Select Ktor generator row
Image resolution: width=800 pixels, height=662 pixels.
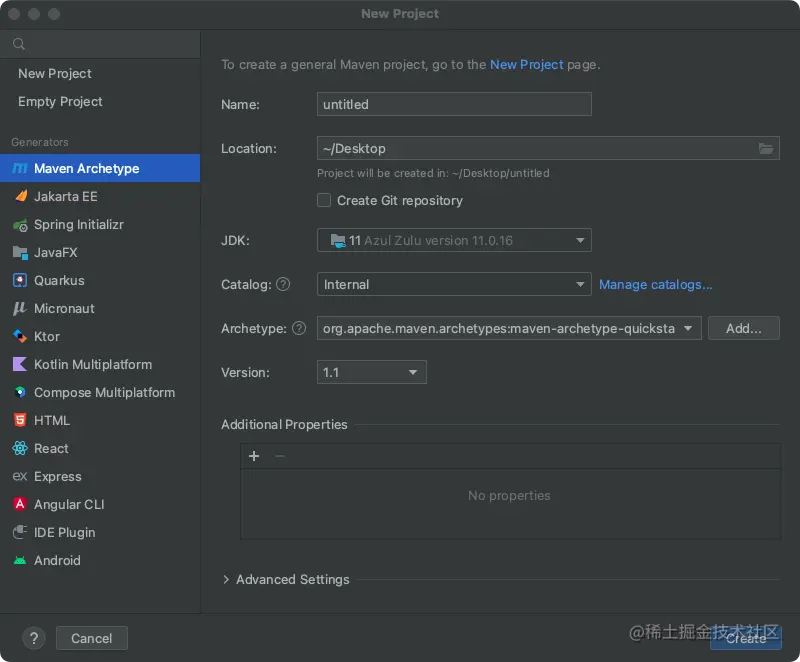pyautogui.click(x=100, y=337)
